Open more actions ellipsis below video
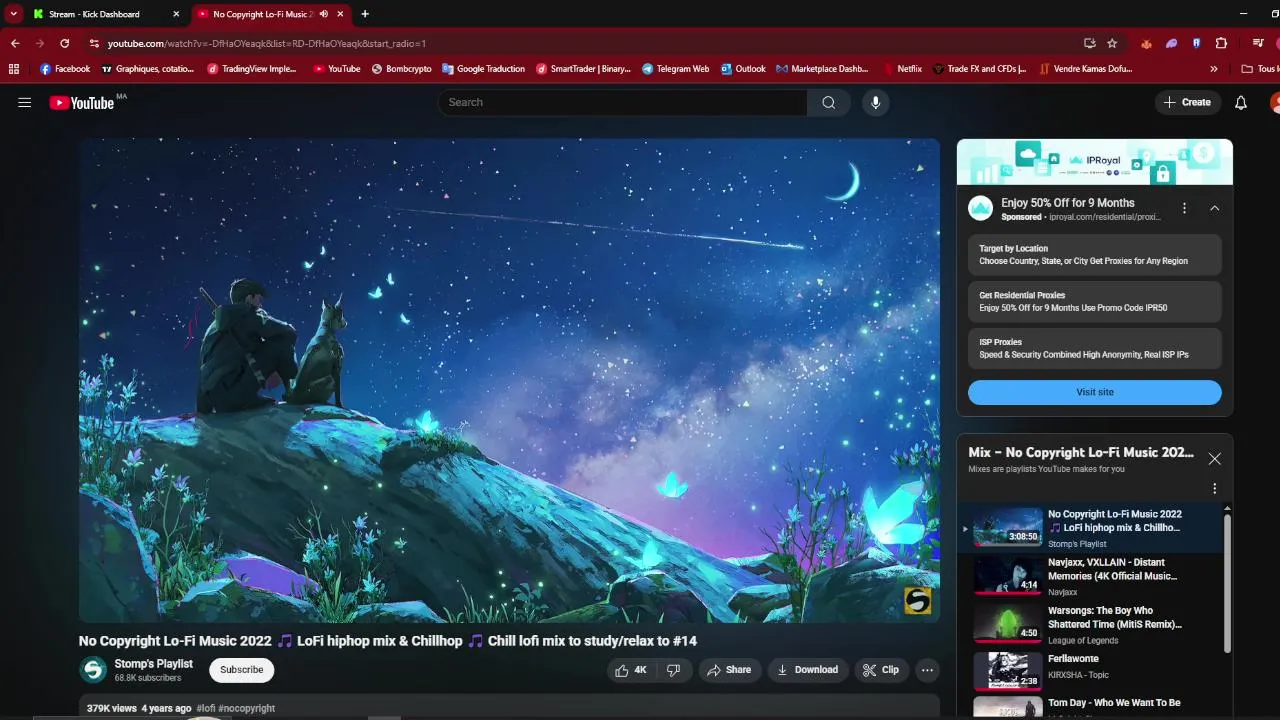 pos(928,670)
